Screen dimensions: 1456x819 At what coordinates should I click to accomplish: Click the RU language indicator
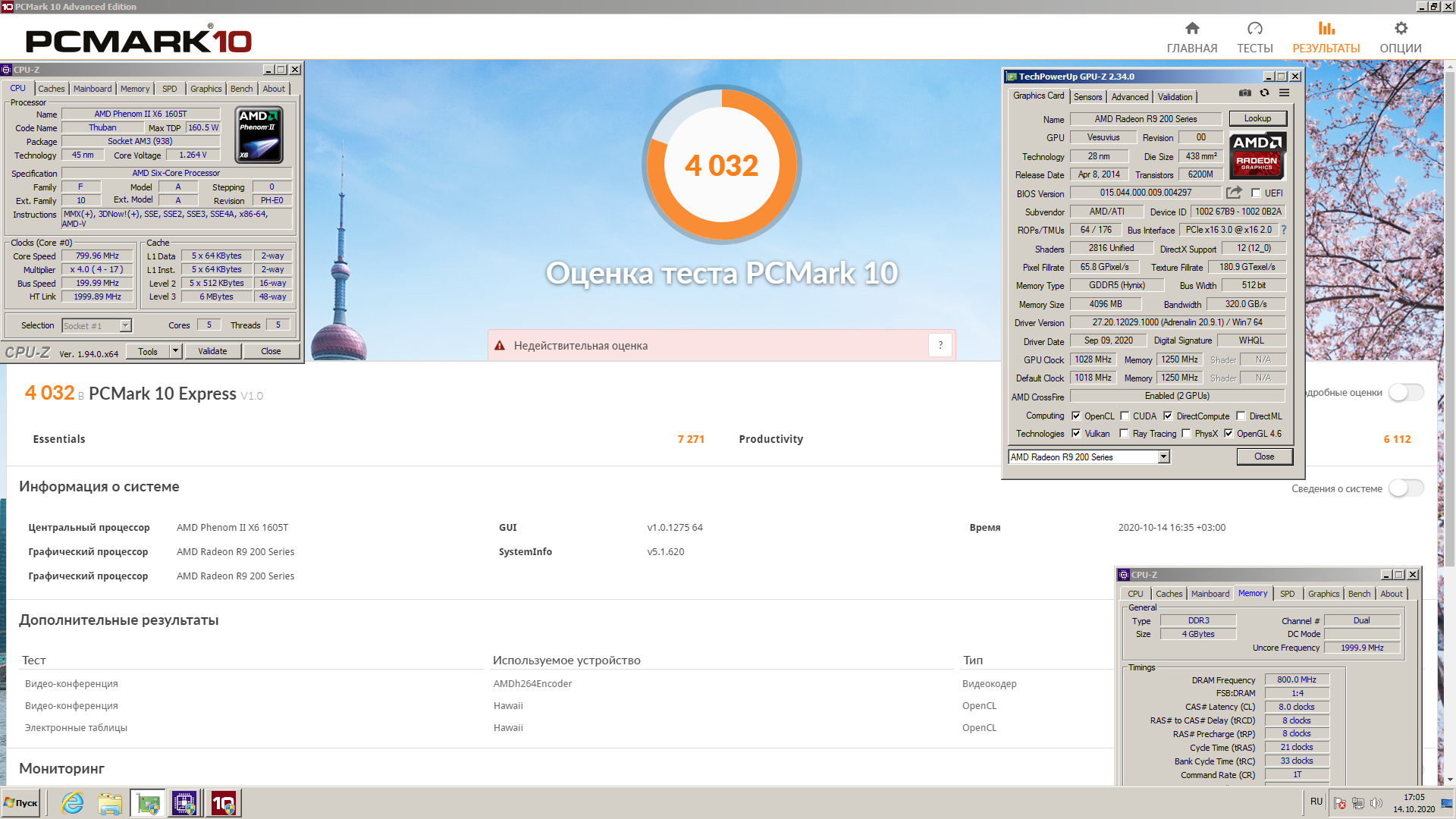(x=1316, y=802)
